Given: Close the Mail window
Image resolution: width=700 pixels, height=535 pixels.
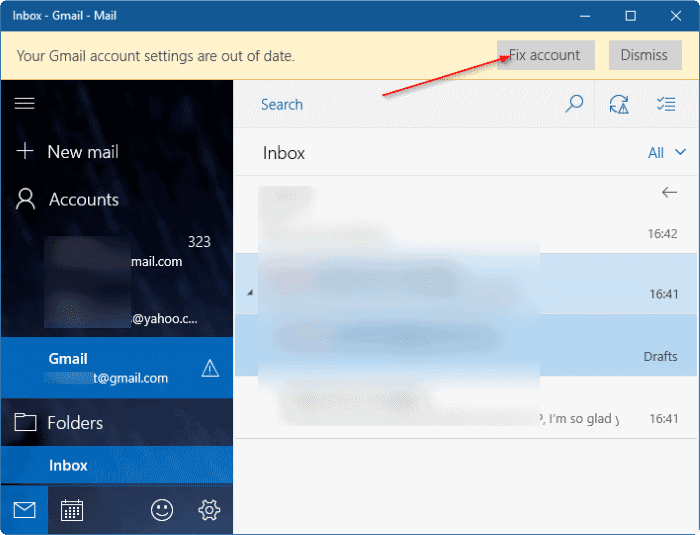Looking at the screenshot, I should [676, 16].
